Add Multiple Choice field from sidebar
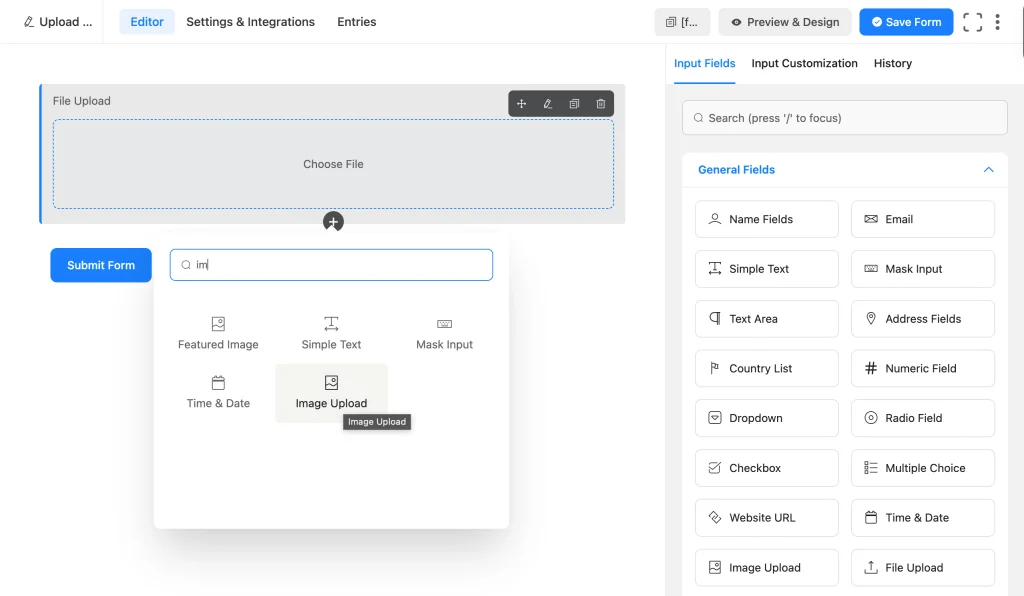The width and height of the screenshot is (1024, 596). (x=923, y=468)
